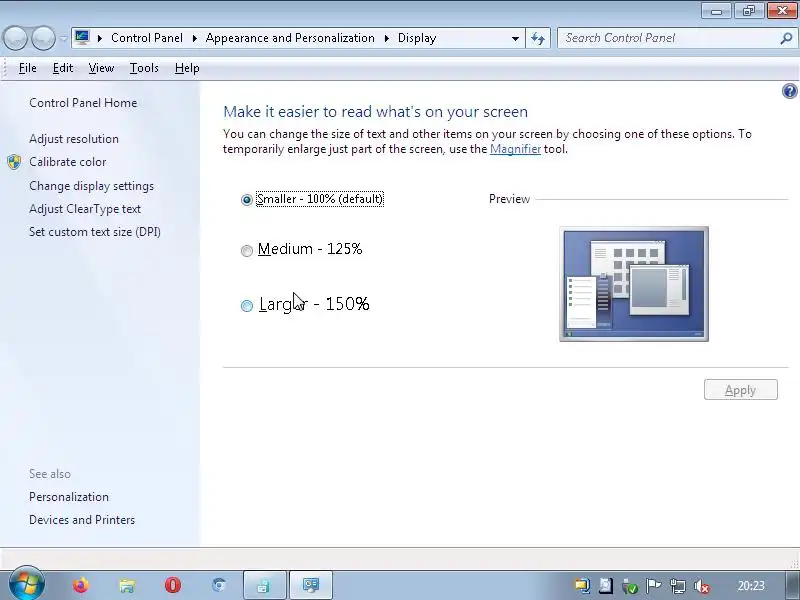Viewport: 800px width, 600px height.
Task: Open Change display settings
Action: point(91,186)
